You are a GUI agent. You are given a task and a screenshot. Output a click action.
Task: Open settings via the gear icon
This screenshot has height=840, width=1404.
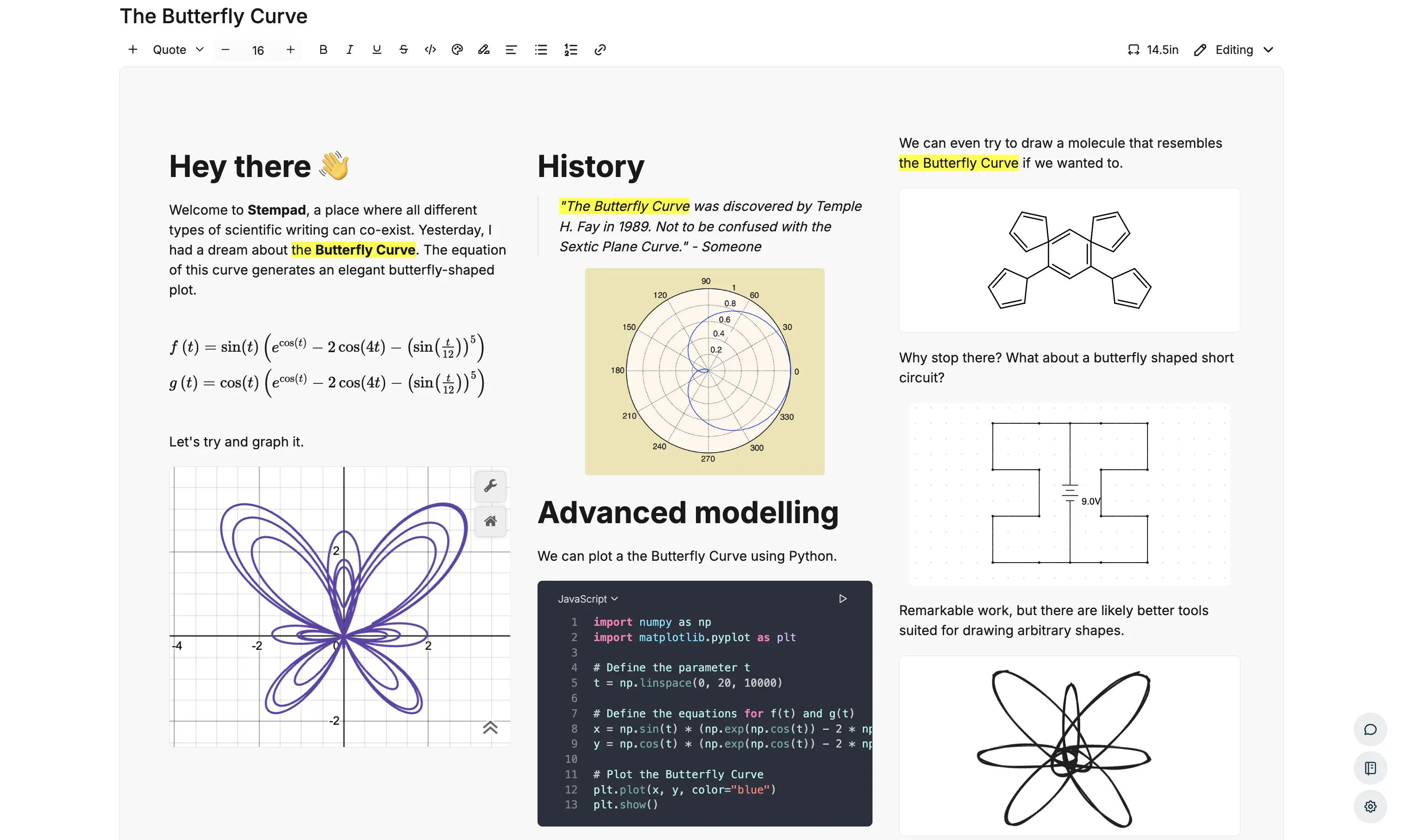pyautogui.click(x=1370, y=807)
